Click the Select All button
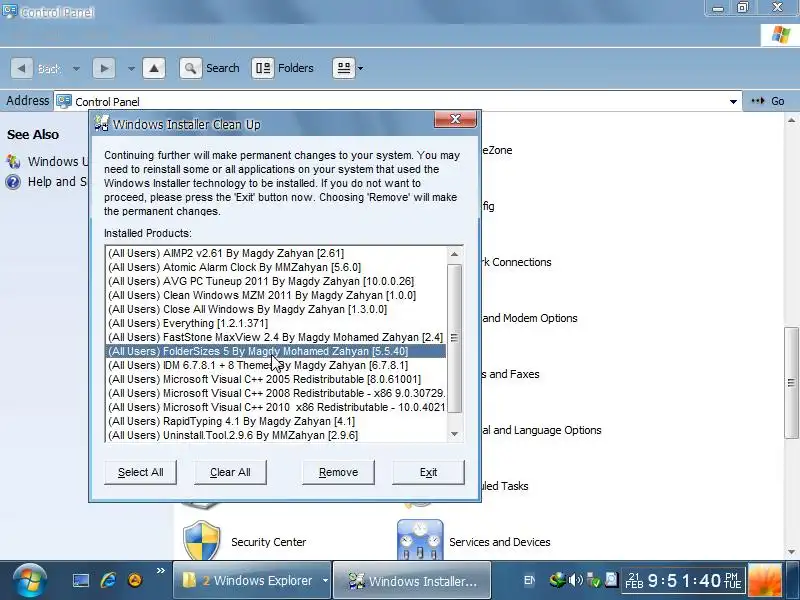This screenshot has width=800, height=600. click(140, 472)
